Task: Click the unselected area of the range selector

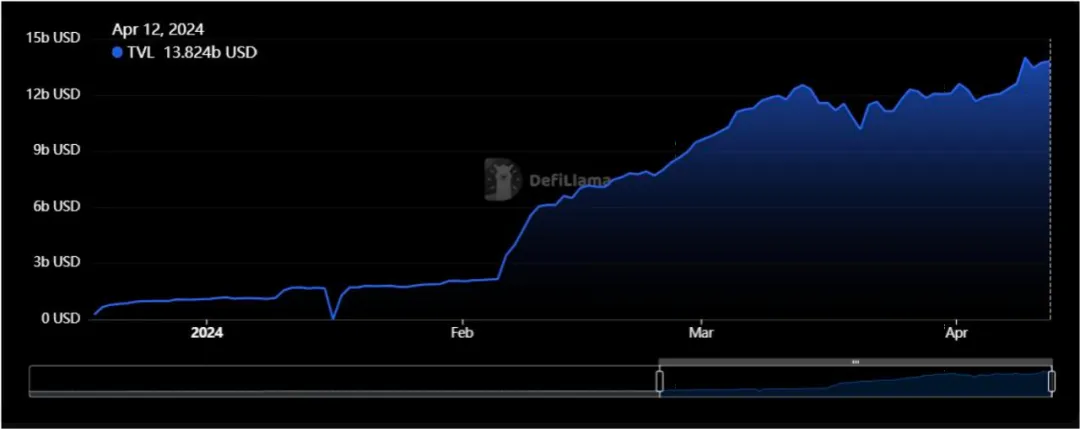Action: pyautogui.click(x=344, y=381)
